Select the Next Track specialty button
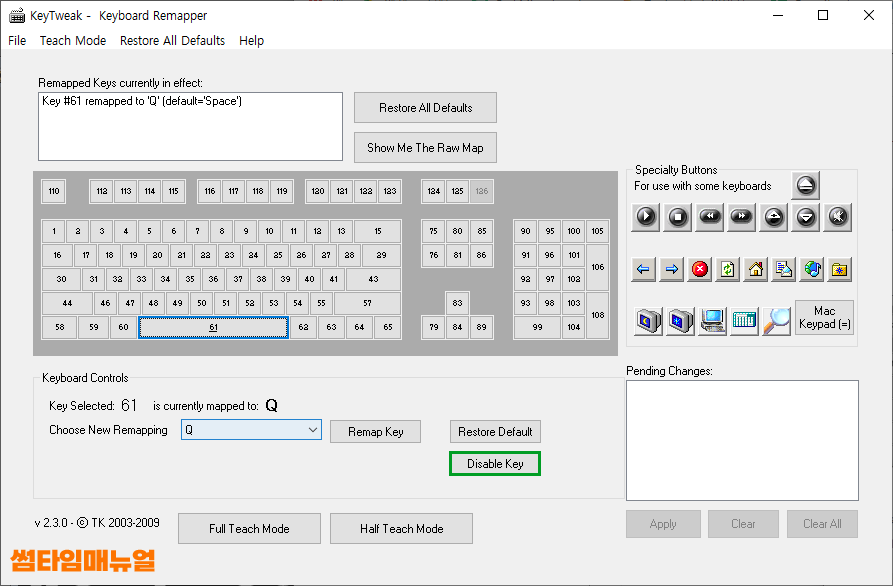893x586 pixels. point(742,217)
